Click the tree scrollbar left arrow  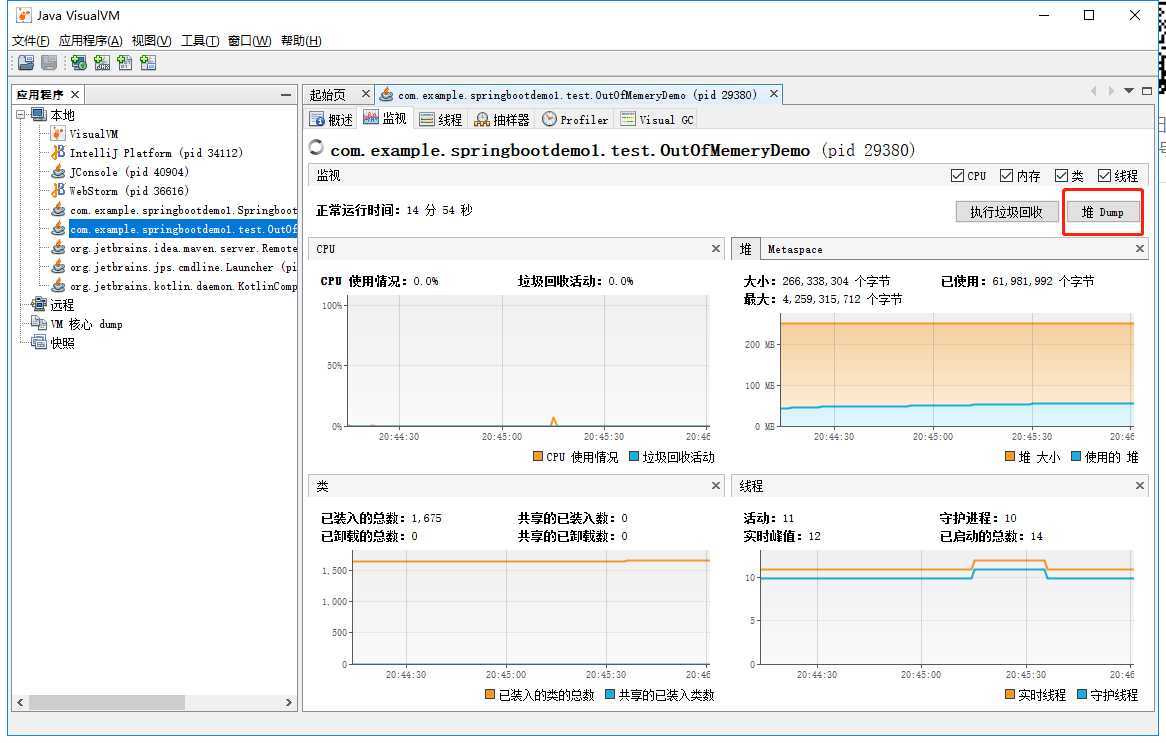[x=20, y=702]
